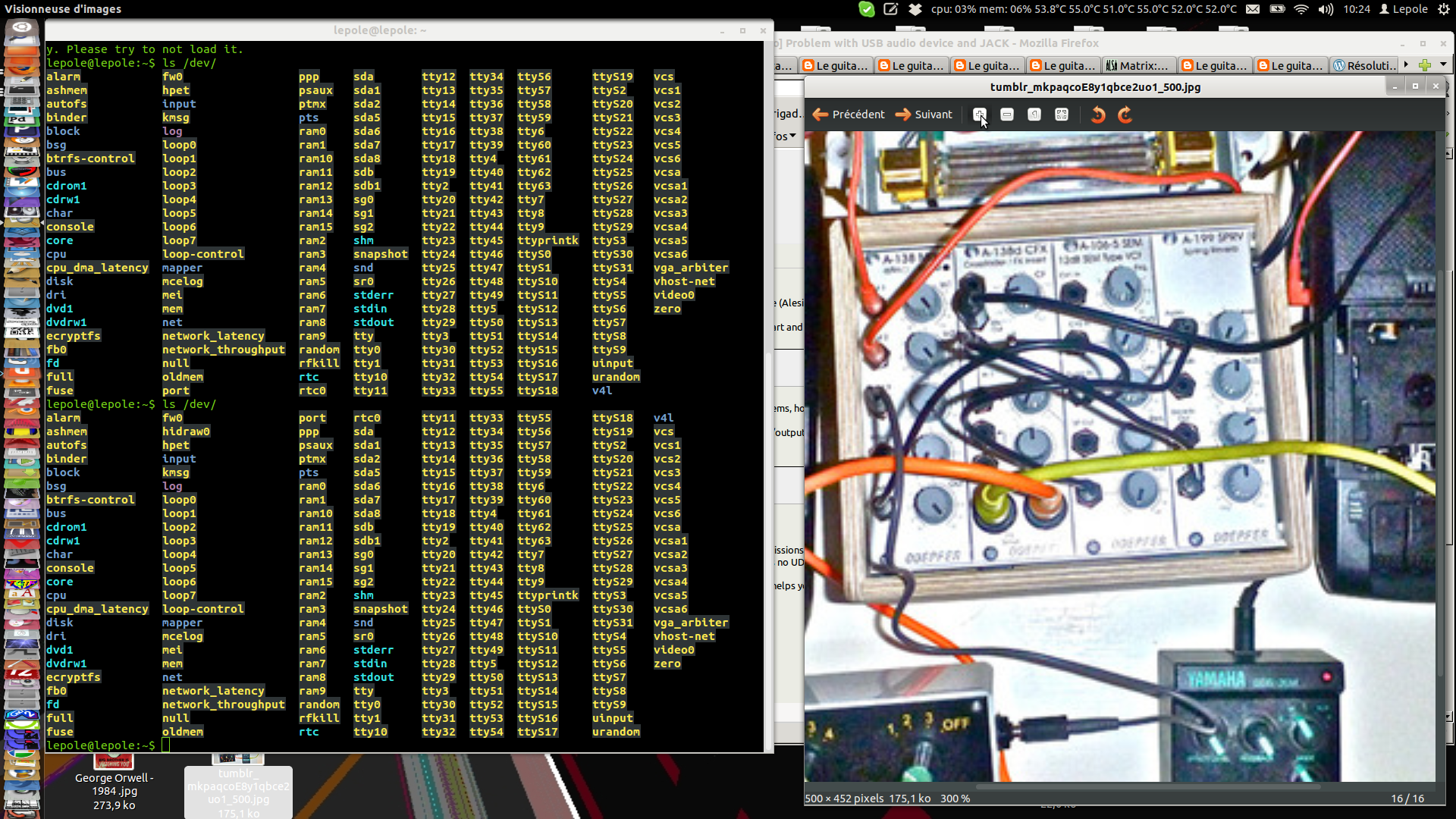This screenshot has height=819, width=1456.
Task: Expand the list all tabs dropdown
Action: point(1444,65)
